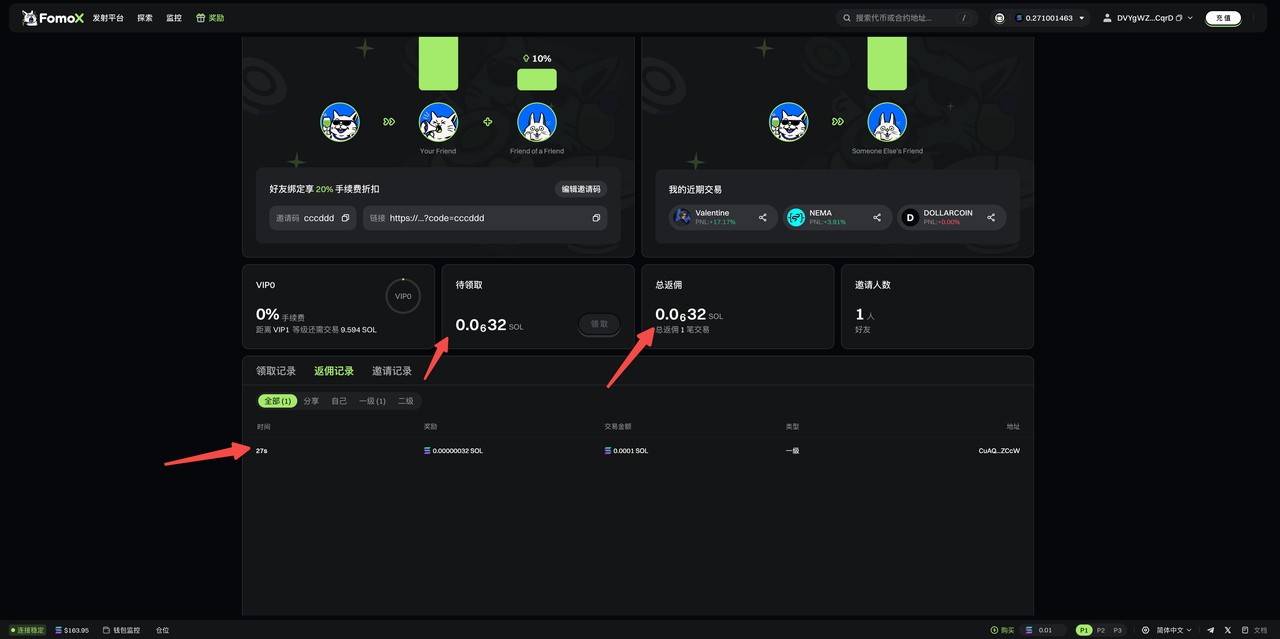Screen dimensions: 1280x639
Task: Switch to the P2 preset
Action: [x=1101, y=630]
